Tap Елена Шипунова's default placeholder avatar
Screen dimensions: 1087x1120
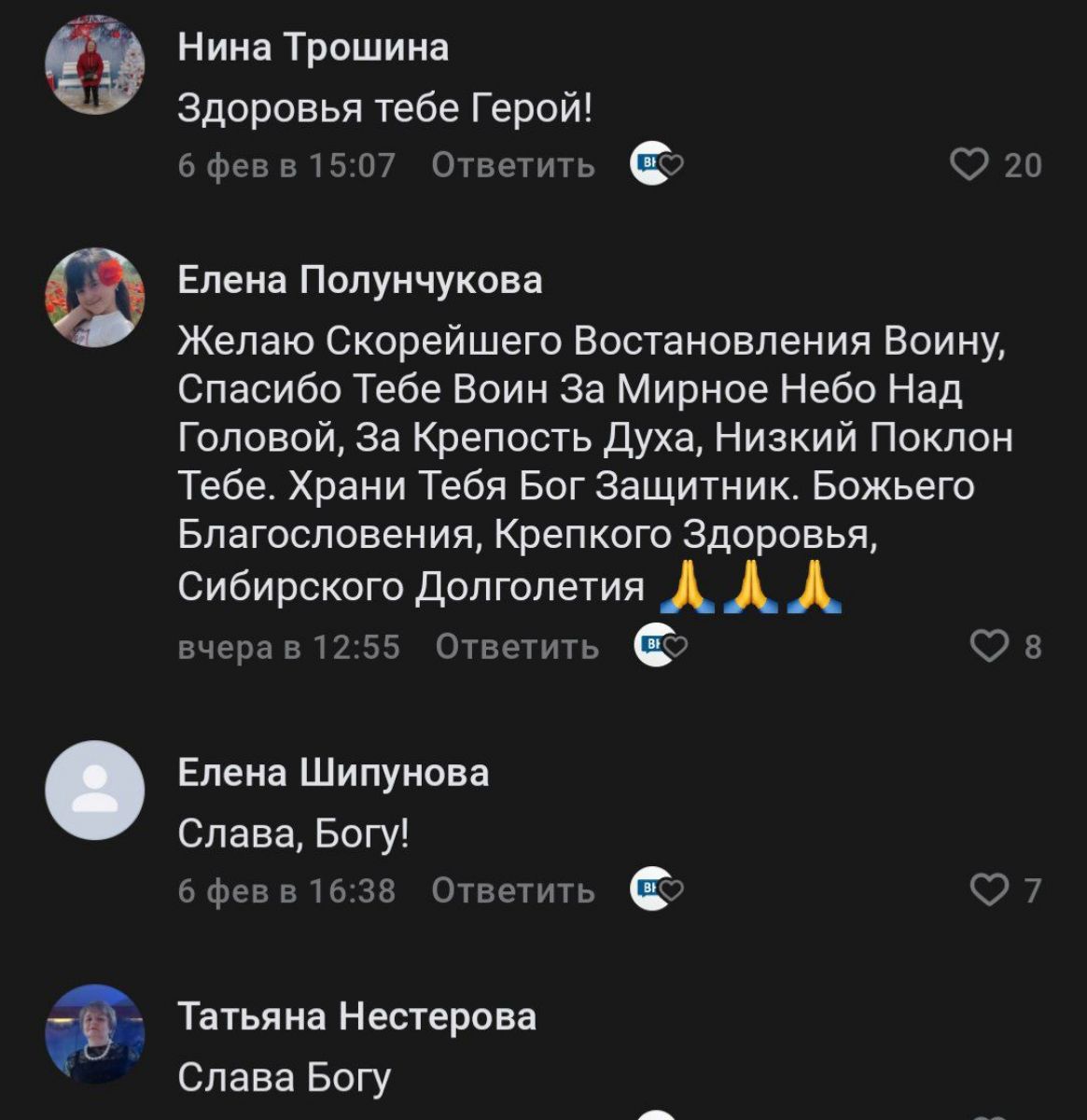click(x=94, y=790)
